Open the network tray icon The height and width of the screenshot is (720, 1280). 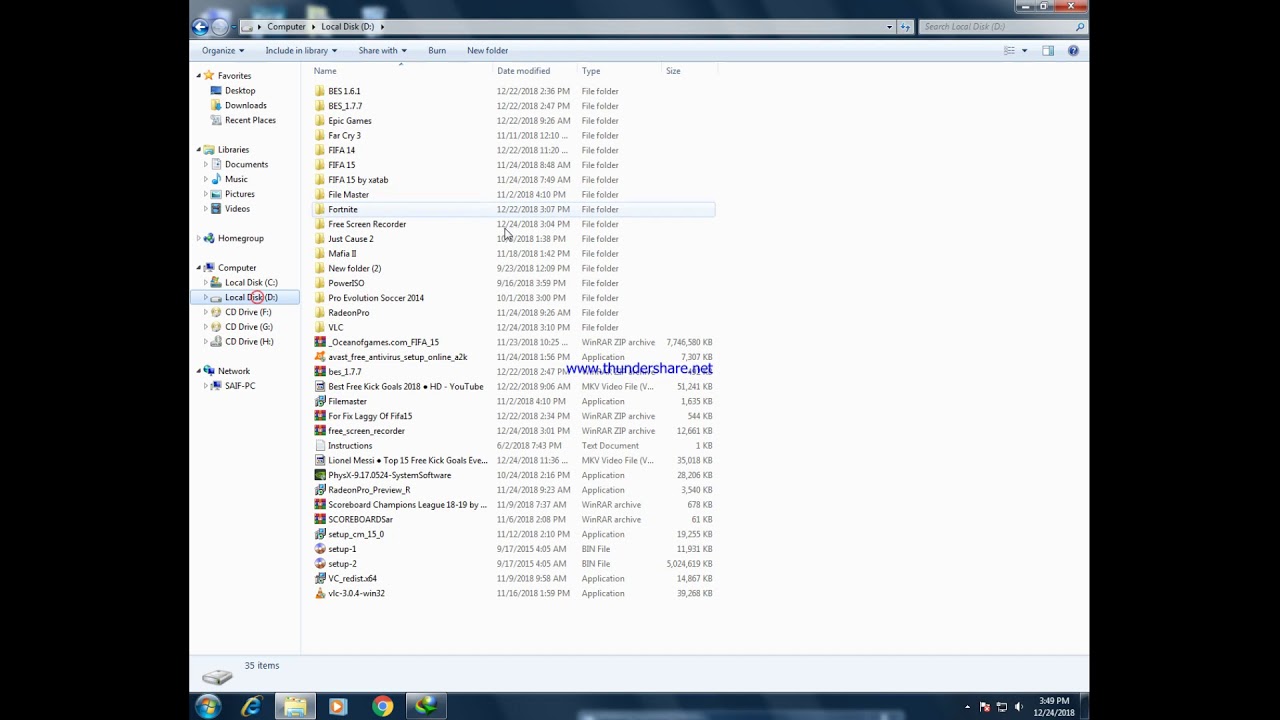(1002, 707)
